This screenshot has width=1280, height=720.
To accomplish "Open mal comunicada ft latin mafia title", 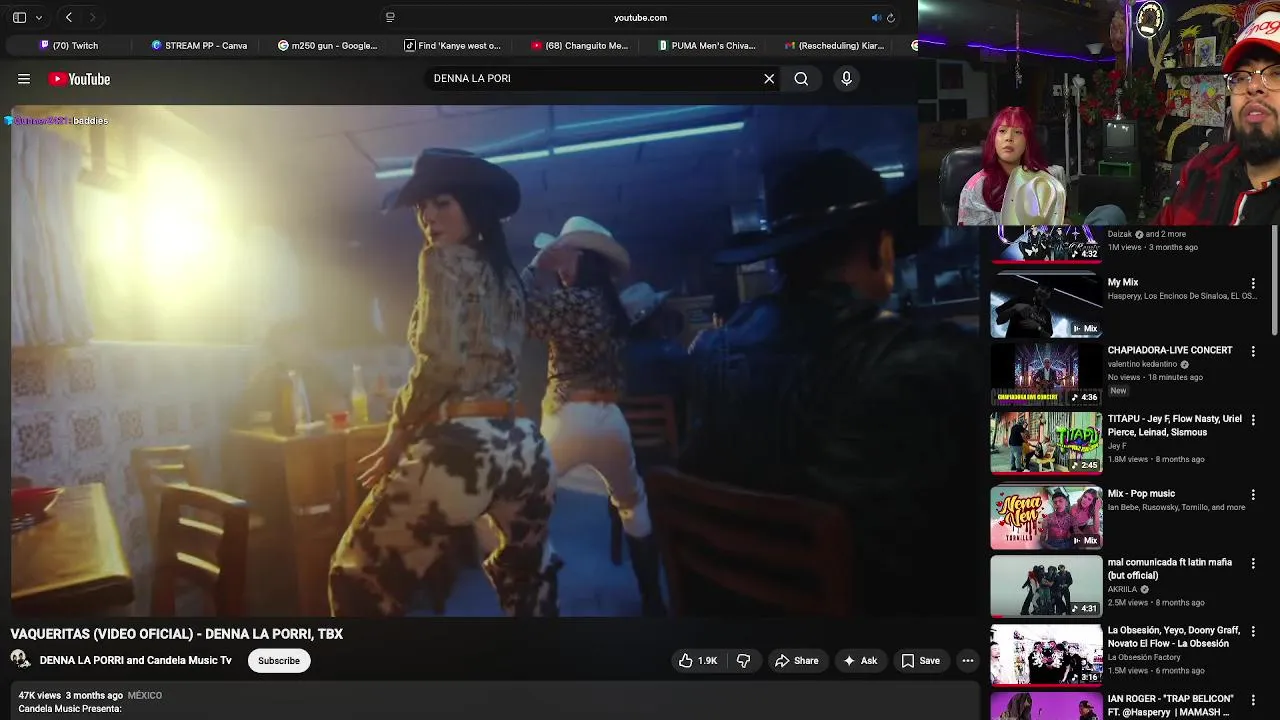I will (1170, 569).
